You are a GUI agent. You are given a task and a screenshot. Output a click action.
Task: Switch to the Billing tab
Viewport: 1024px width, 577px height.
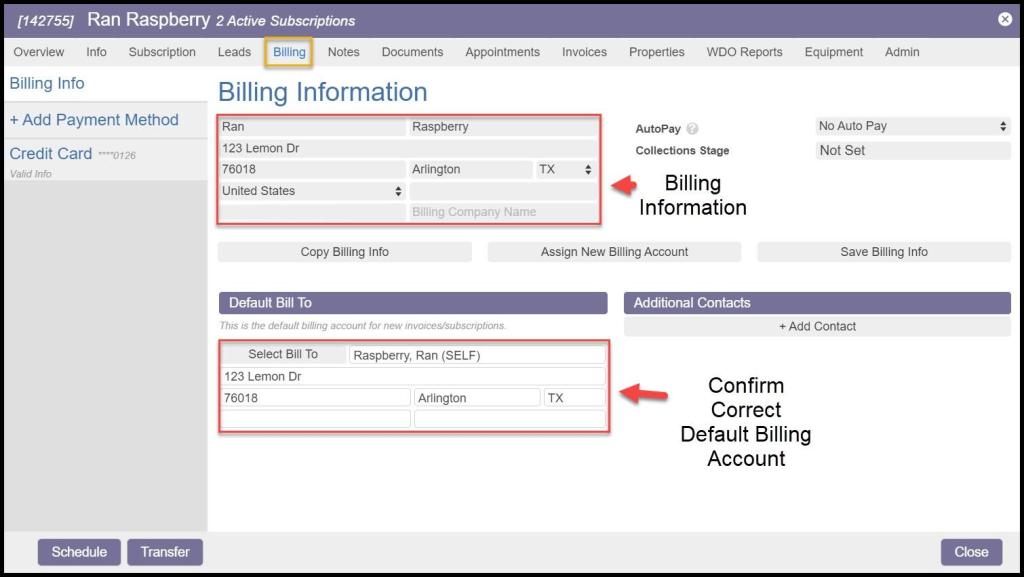pyautogui.click(x=289, y=52)
